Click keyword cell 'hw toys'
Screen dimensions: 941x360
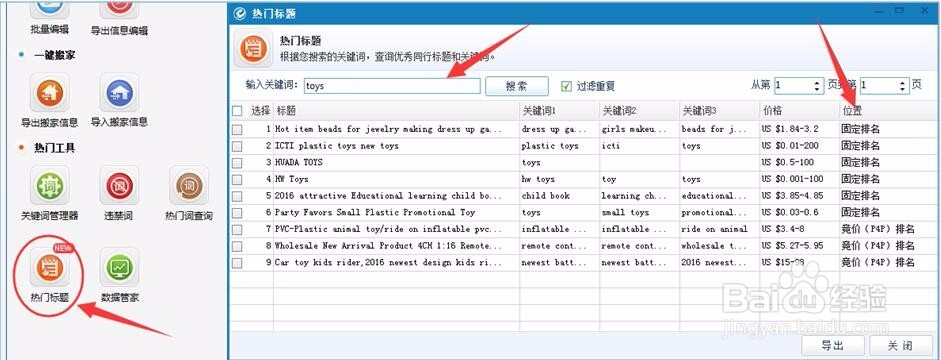[538, 179]
